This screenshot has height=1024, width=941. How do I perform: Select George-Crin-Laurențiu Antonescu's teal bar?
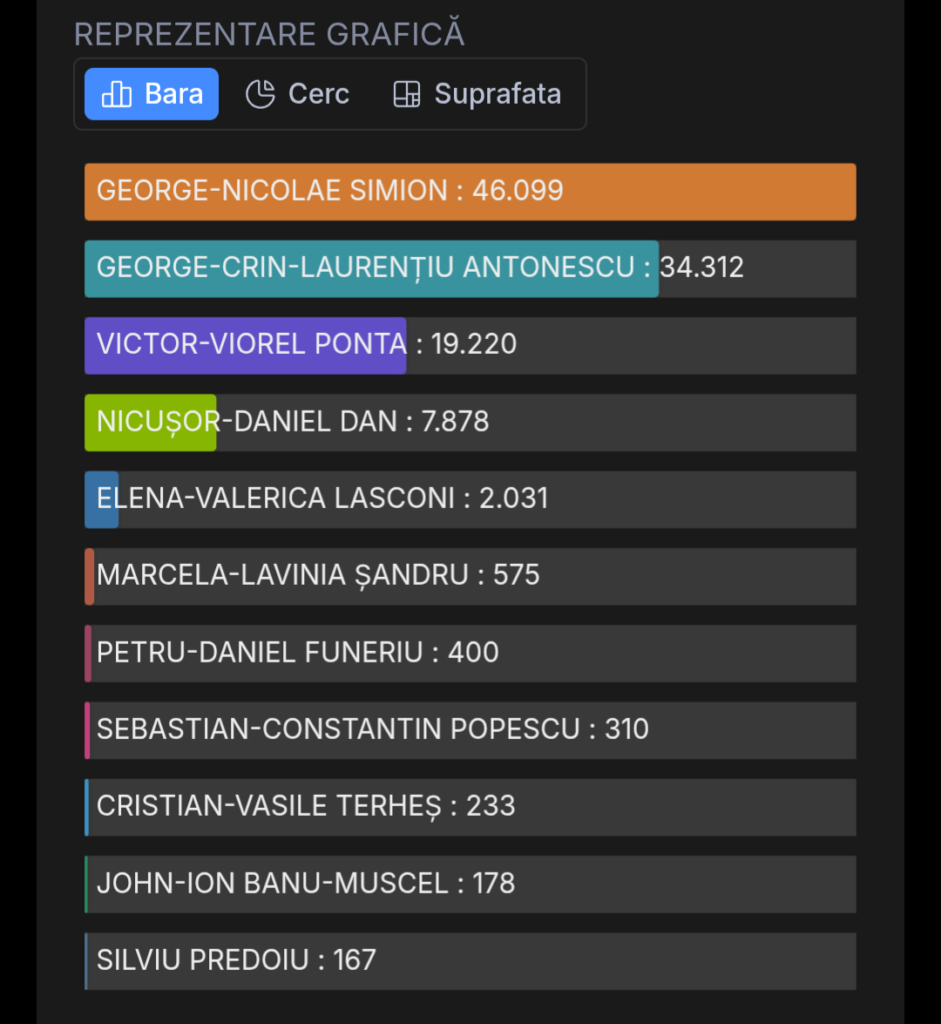(x=371, y=268)
